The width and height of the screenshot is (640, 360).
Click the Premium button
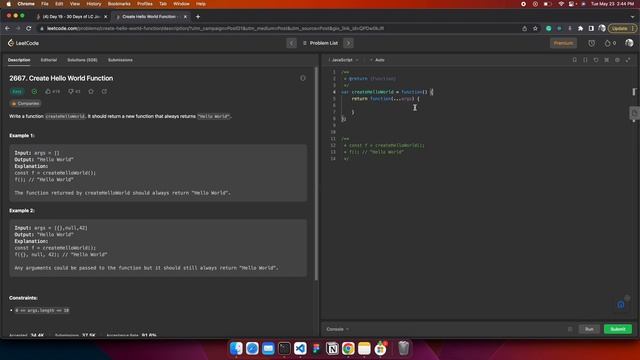point(563,43)
